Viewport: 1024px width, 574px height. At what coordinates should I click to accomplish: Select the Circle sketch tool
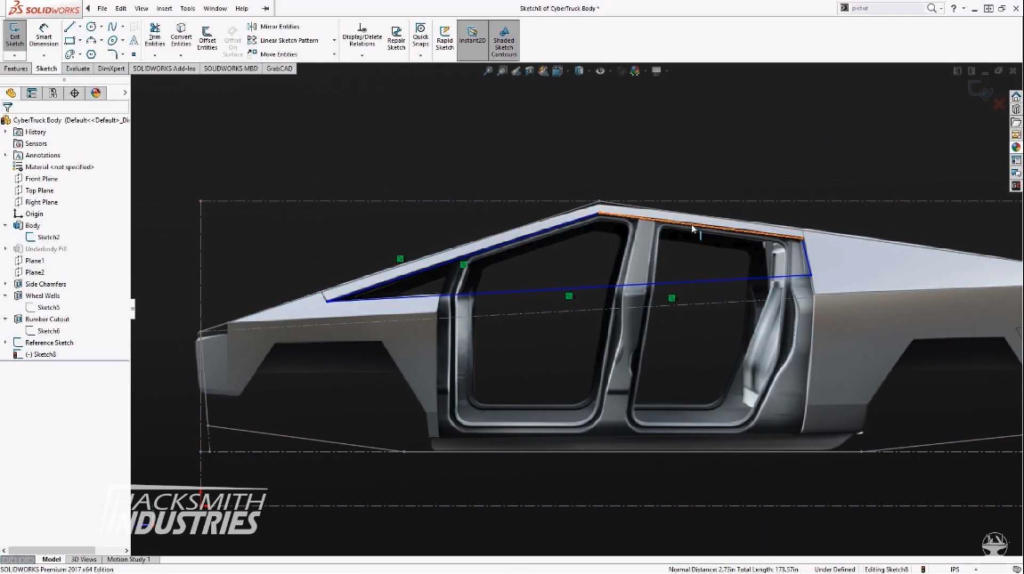click(91, 27)
